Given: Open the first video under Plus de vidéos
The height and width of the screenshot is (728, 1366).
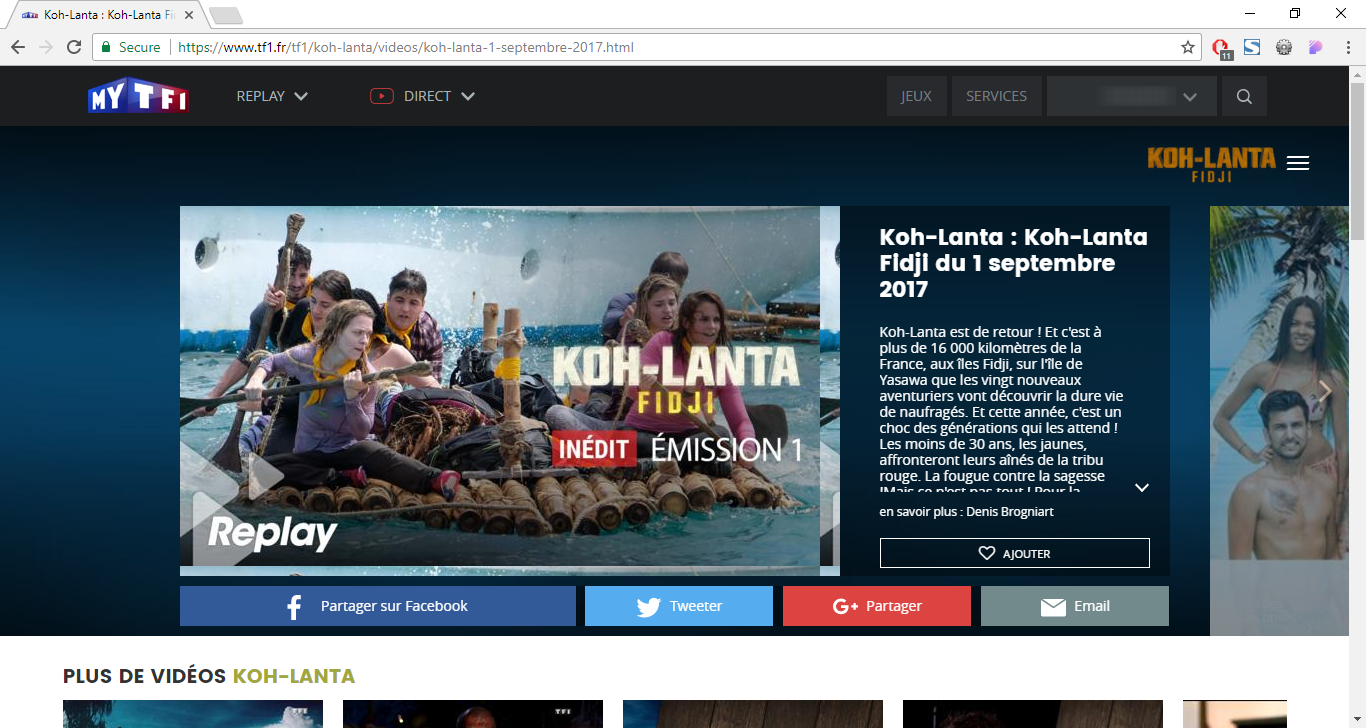Looking at the screenshot, I should coord(193,714).
